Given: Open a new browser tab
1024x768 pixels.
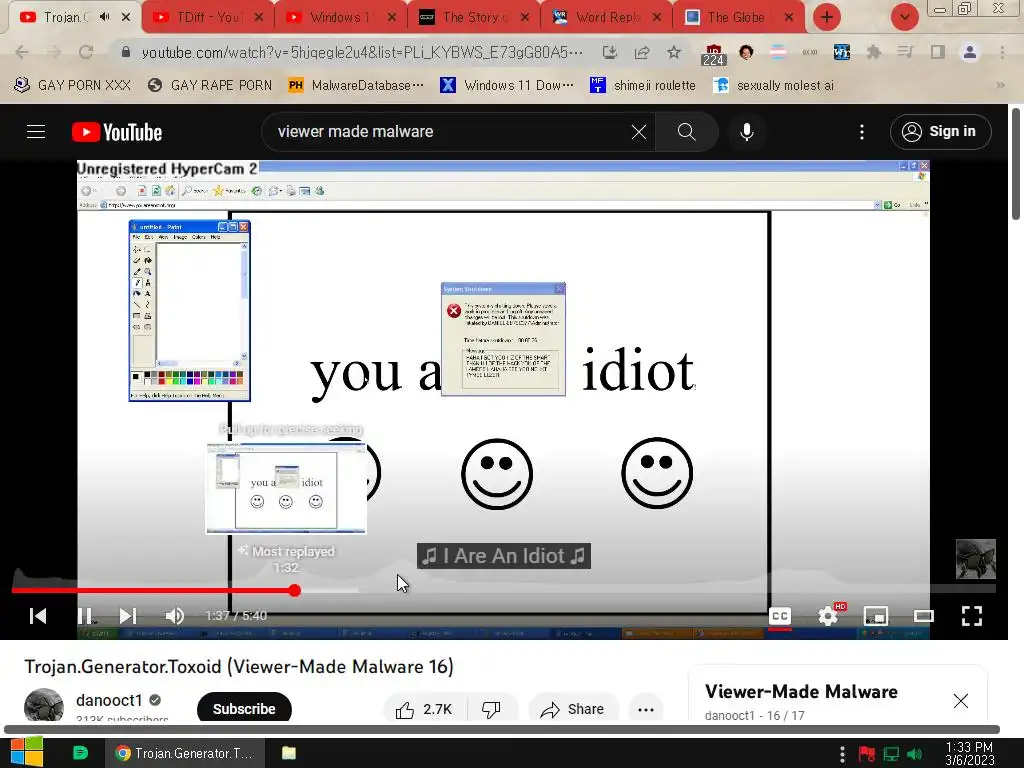Looking at the screenshot, I should click(x=827, y=18).
